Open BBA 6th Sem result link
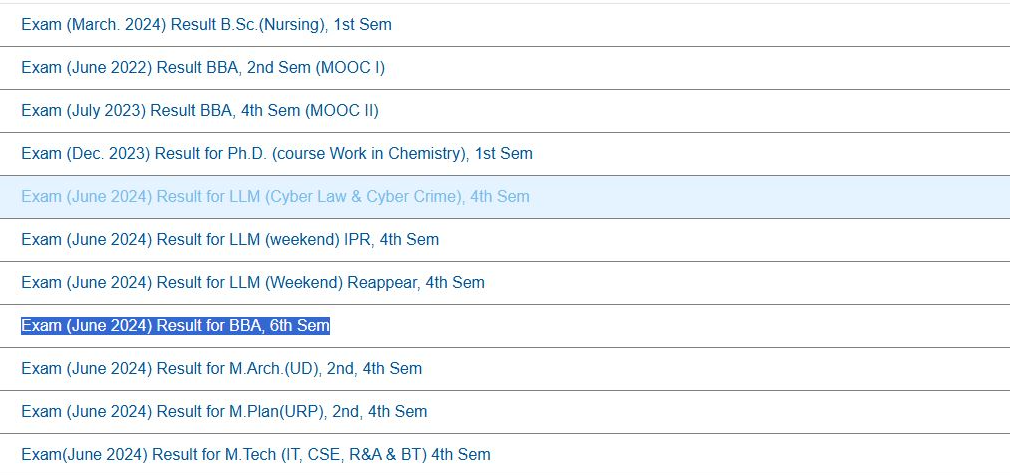 coord(175,325)
